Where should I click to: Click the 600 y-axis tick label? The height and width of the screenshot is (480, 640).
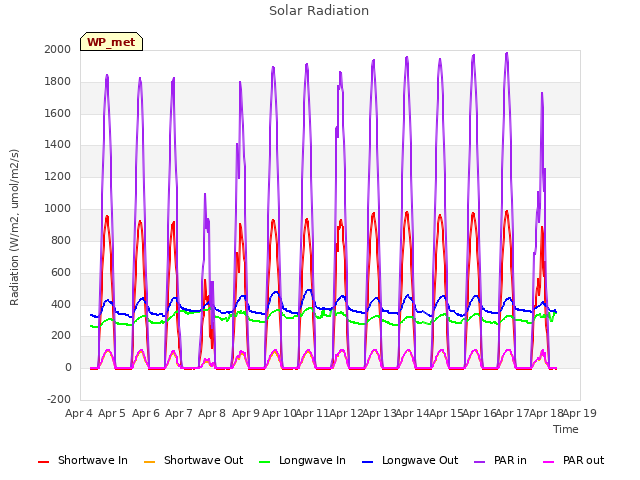pyautogui.click(x=61, y=272)
